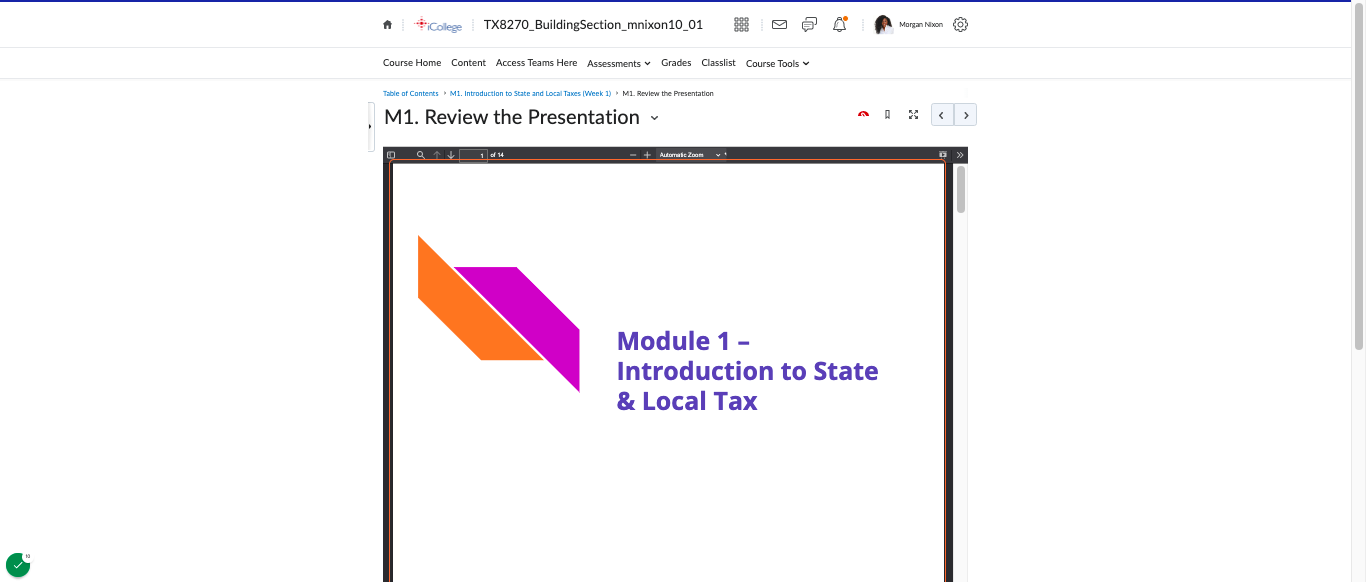Go to next content topic
Image resolution: width=1366 pixels, height=582 pixels.
(x=966, y=115)
